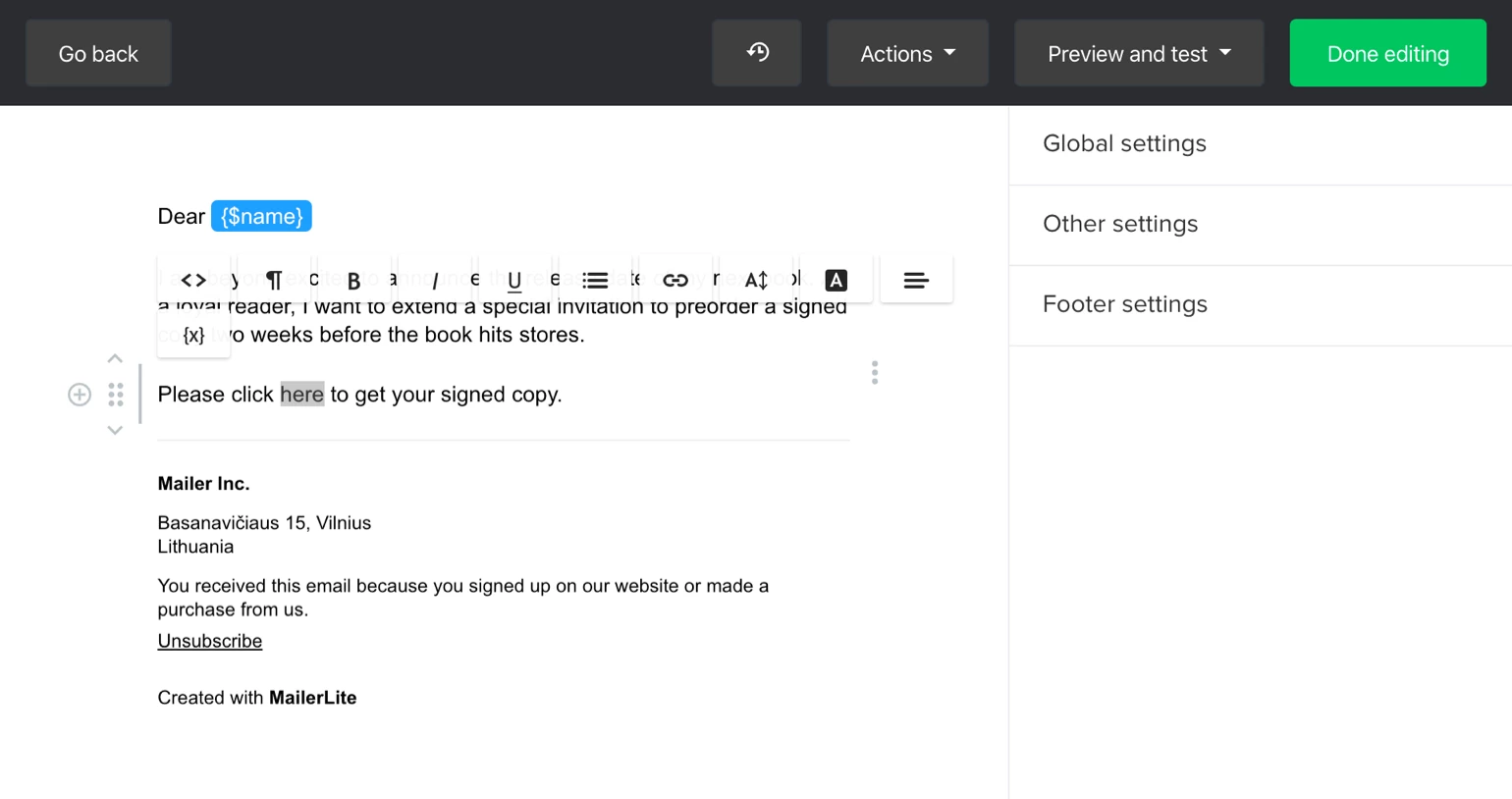Screen dimensions: 1512x799
Task: Toggle bold formatting
Action: 353,281
